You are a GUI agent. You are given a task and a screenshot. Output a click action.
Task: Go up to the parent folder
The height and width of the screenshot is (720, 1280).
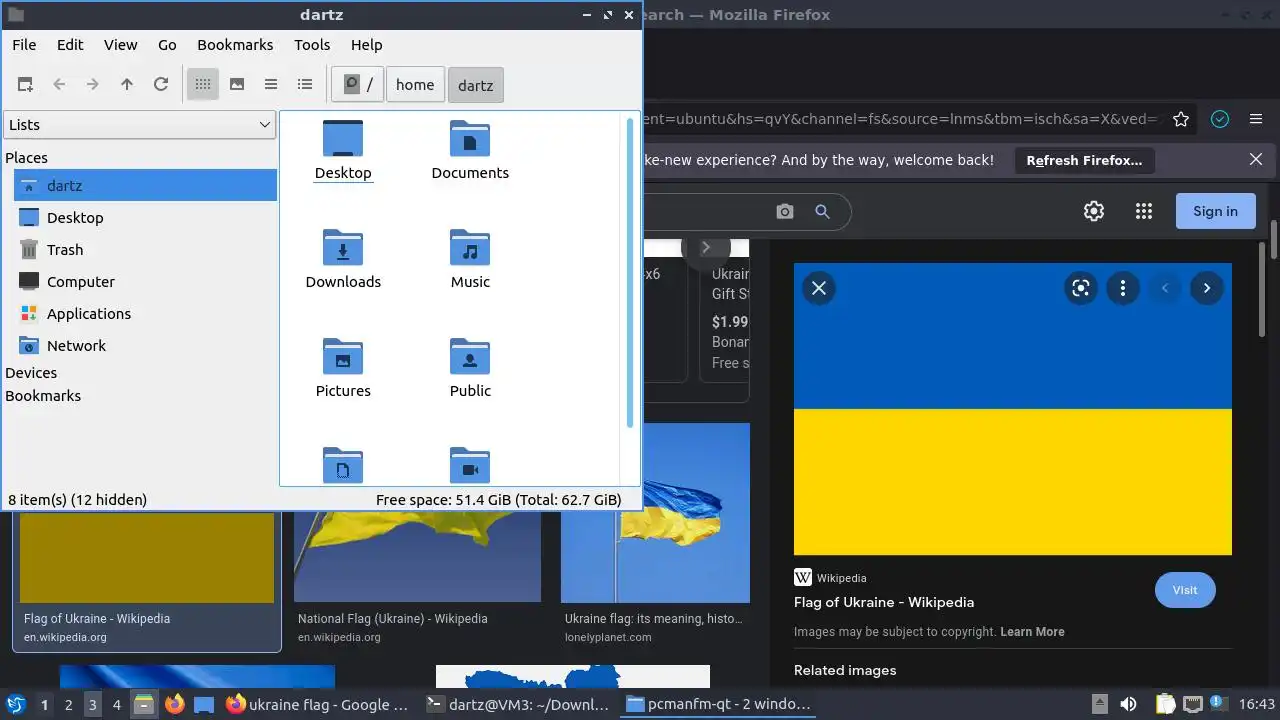127,85
